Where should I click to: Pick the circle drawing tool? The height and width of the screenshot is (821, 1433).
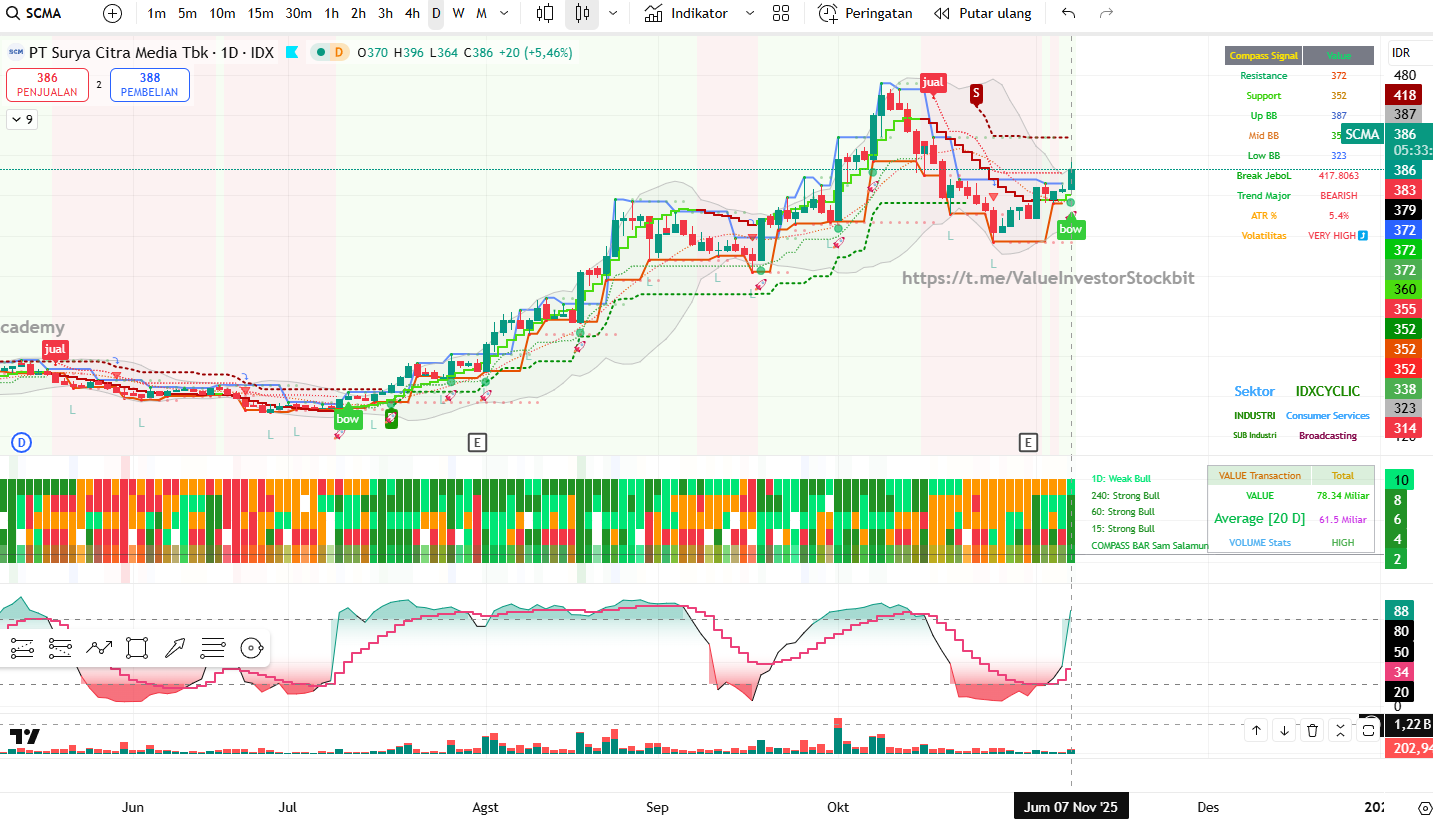(x=251, y=648)
